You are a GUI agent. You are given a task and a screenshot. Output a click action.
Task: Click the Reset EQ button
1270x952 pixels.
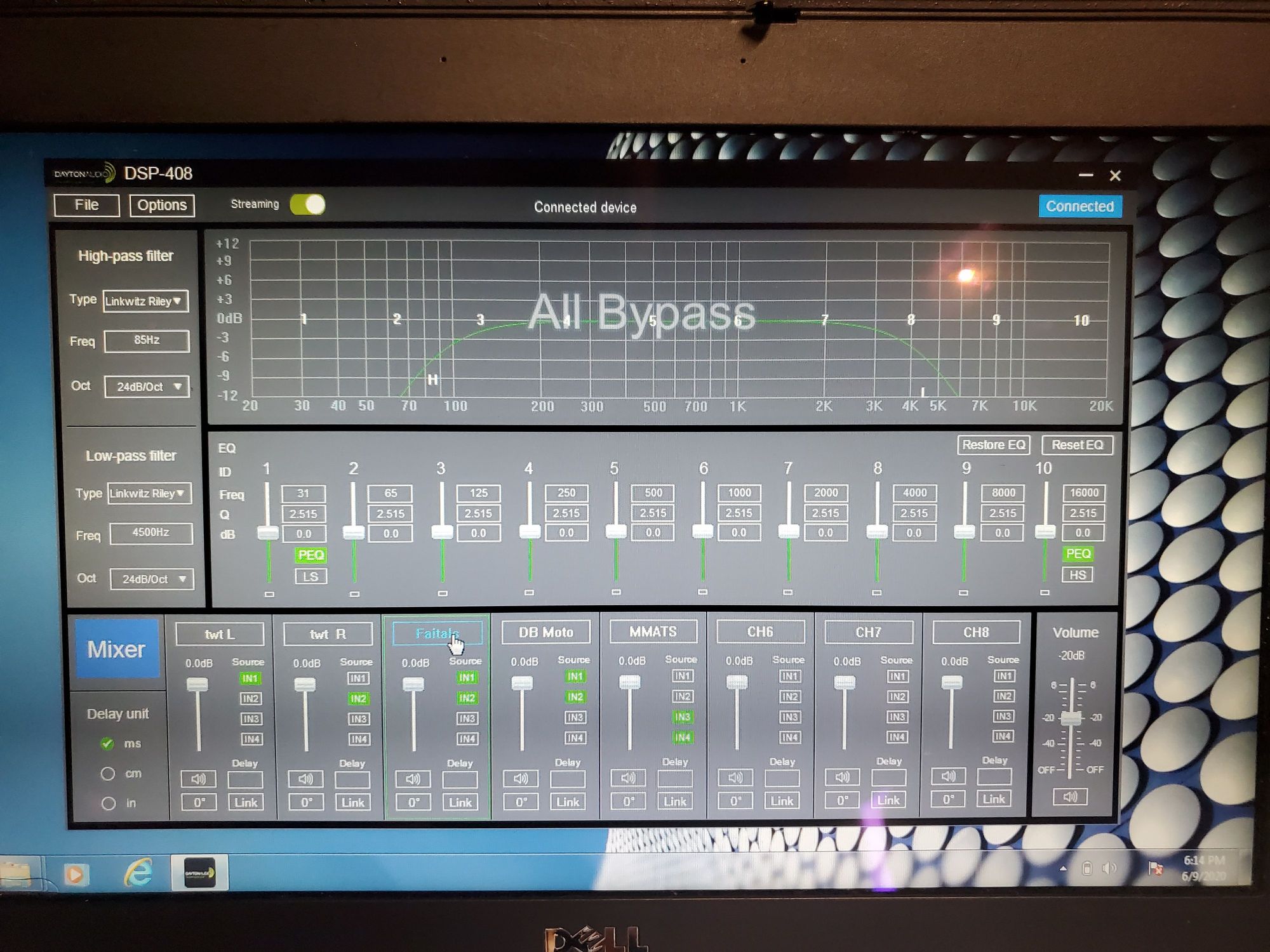coord(1077,445)
